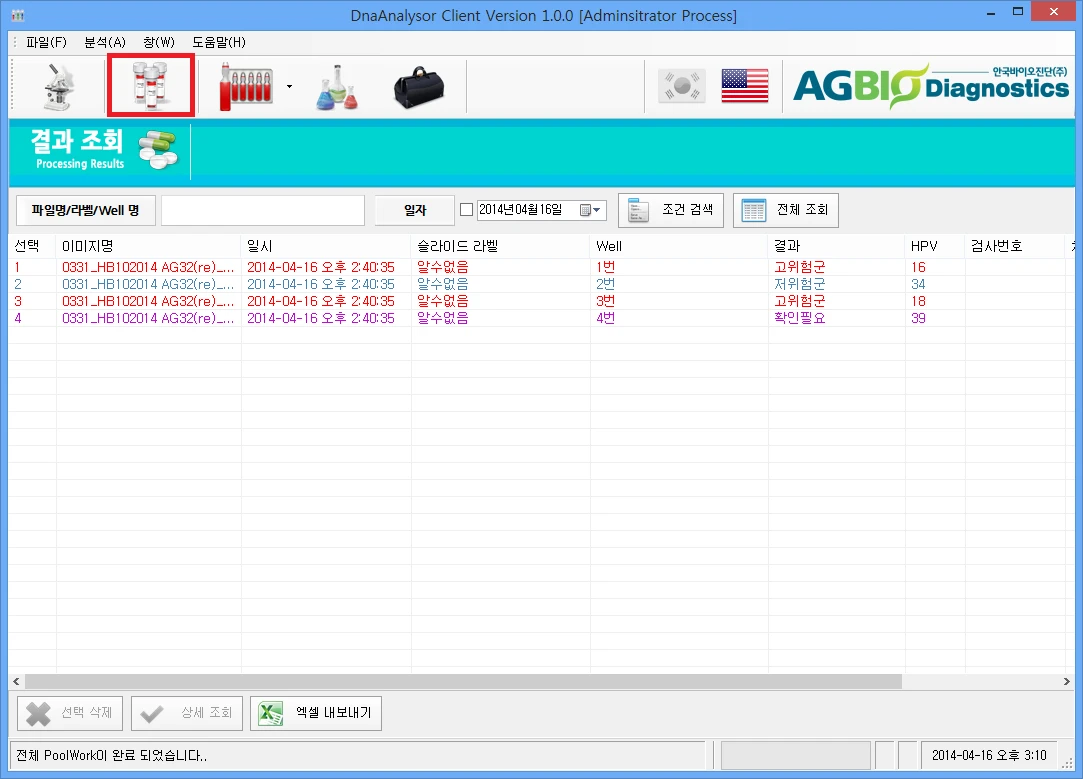This screenshot has height=779, width=1083.
Task: Open the 파일(F) menu
Action: [46, 42]
